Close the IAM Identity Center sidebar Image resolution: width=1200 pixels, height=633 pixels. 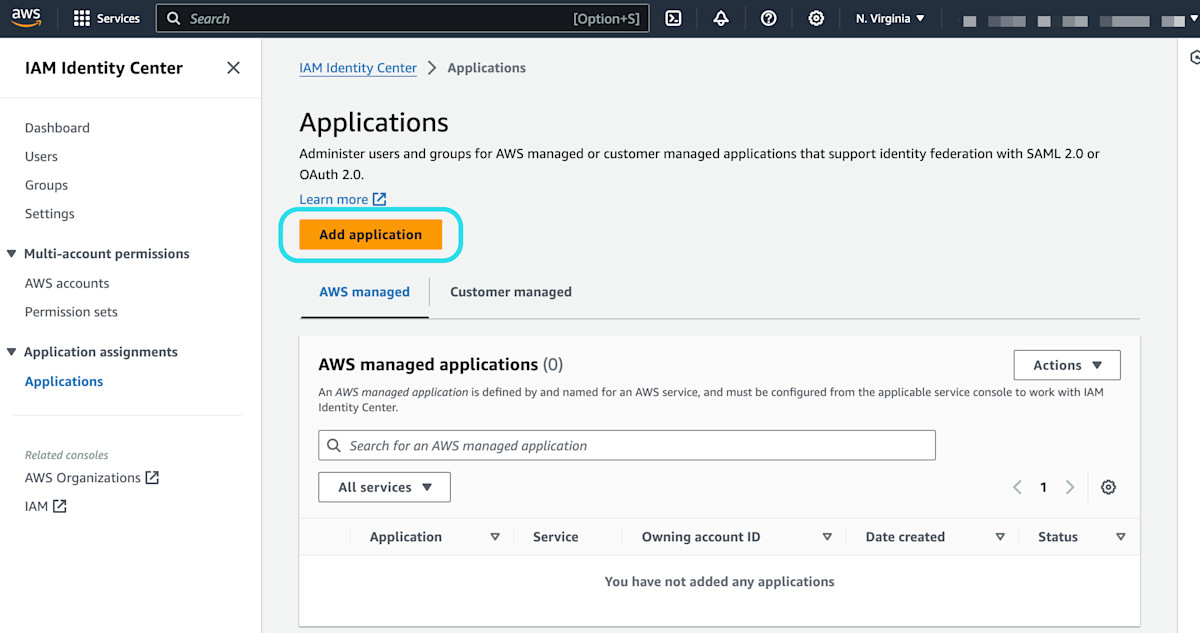coord(233,68)
